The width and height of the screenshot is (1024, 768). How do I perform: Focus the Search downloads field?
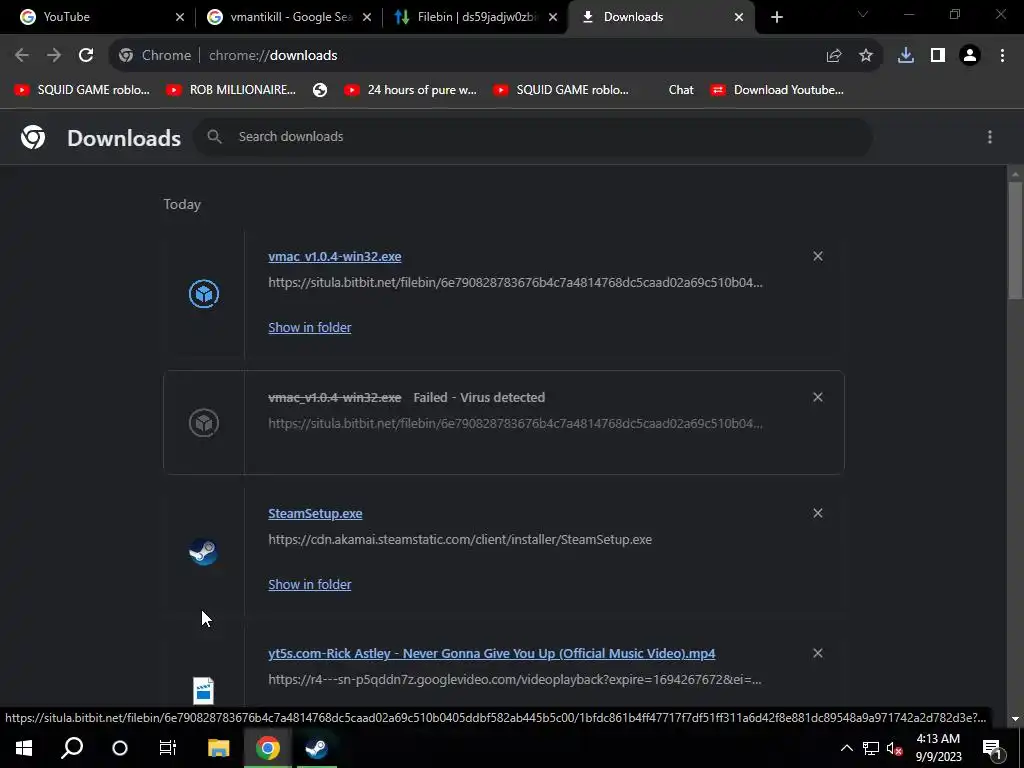pyautogui.click(x=533, y=136)
